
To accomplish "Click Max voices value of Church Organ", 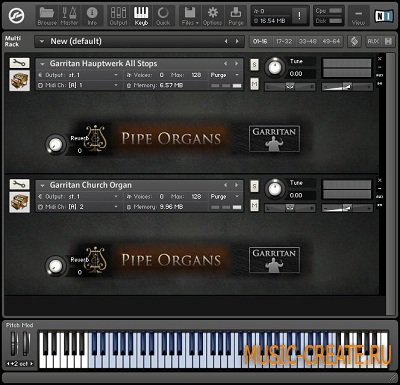I will (196, 197).
